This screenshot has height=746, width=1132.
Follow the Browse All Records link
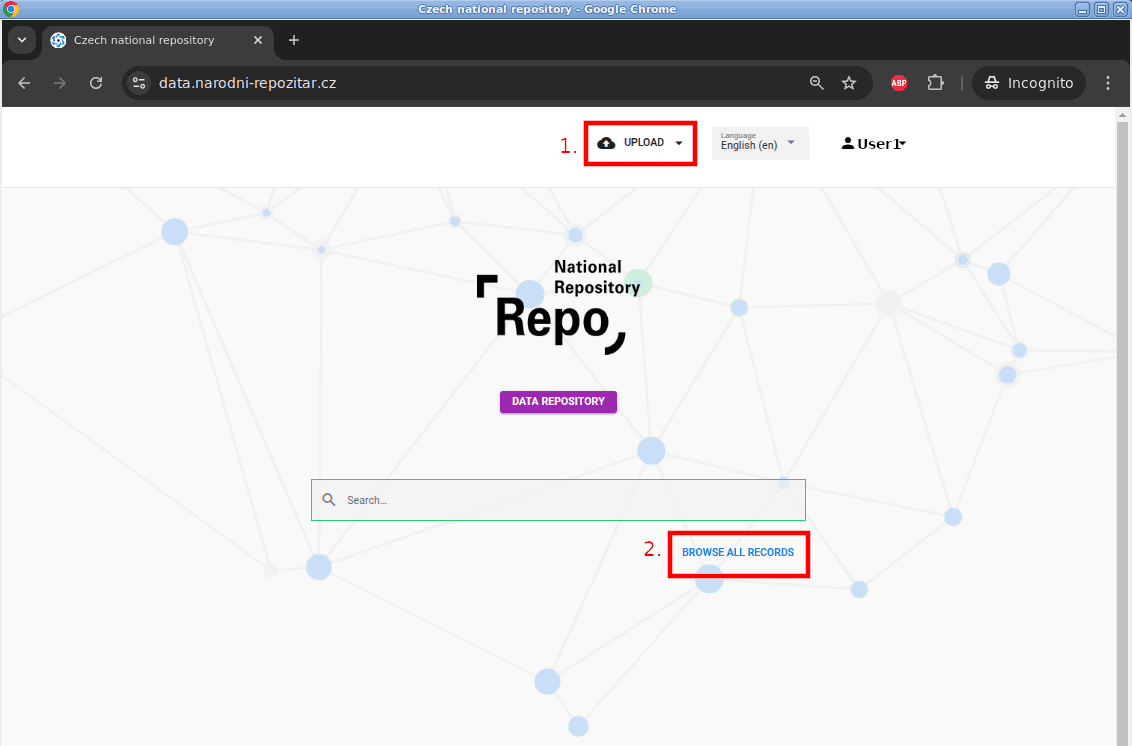click(x=738, y=552)
